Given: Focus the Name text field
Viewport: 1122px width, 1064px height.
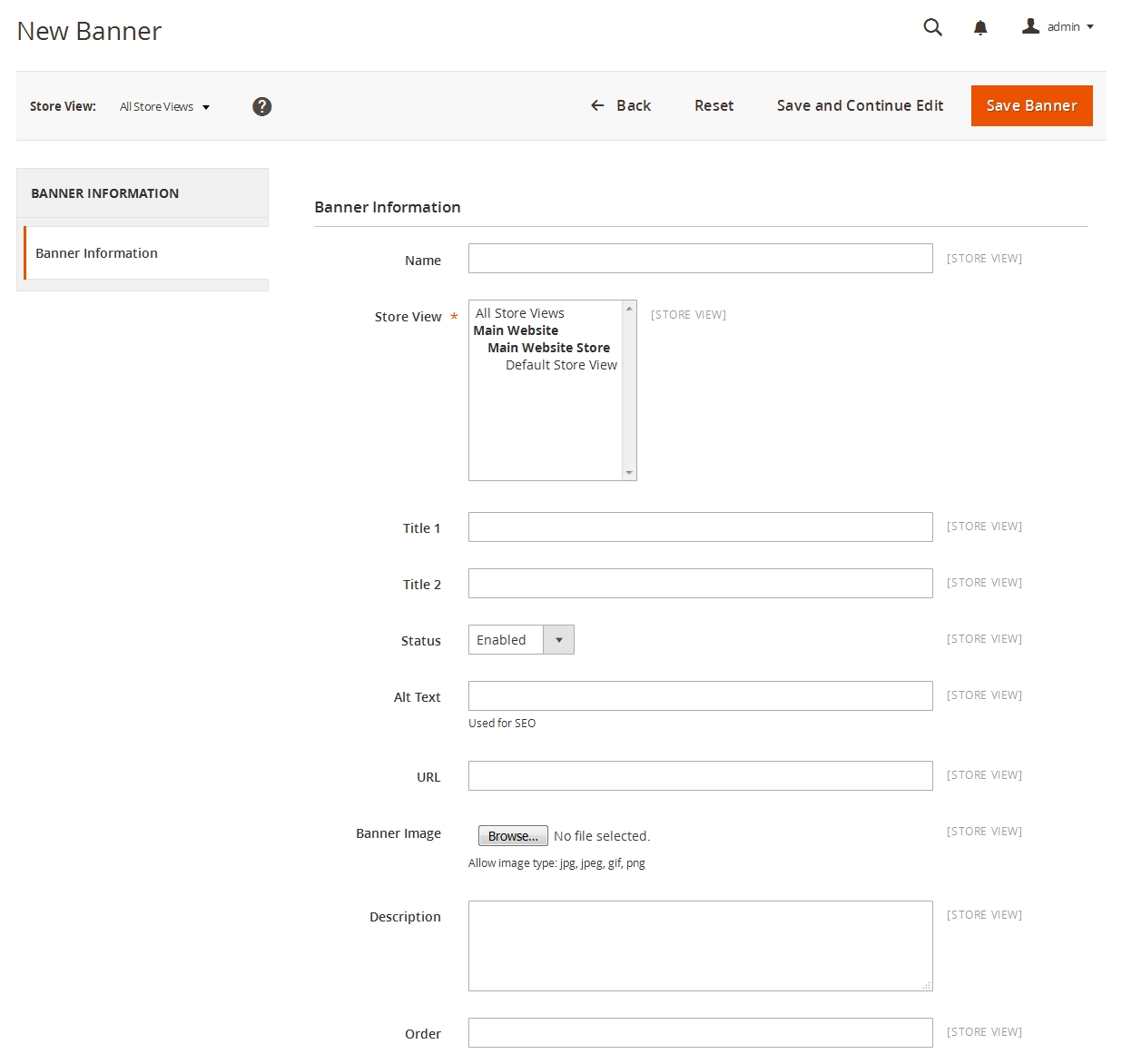Looking at the screenshot, I should (700, 259).
